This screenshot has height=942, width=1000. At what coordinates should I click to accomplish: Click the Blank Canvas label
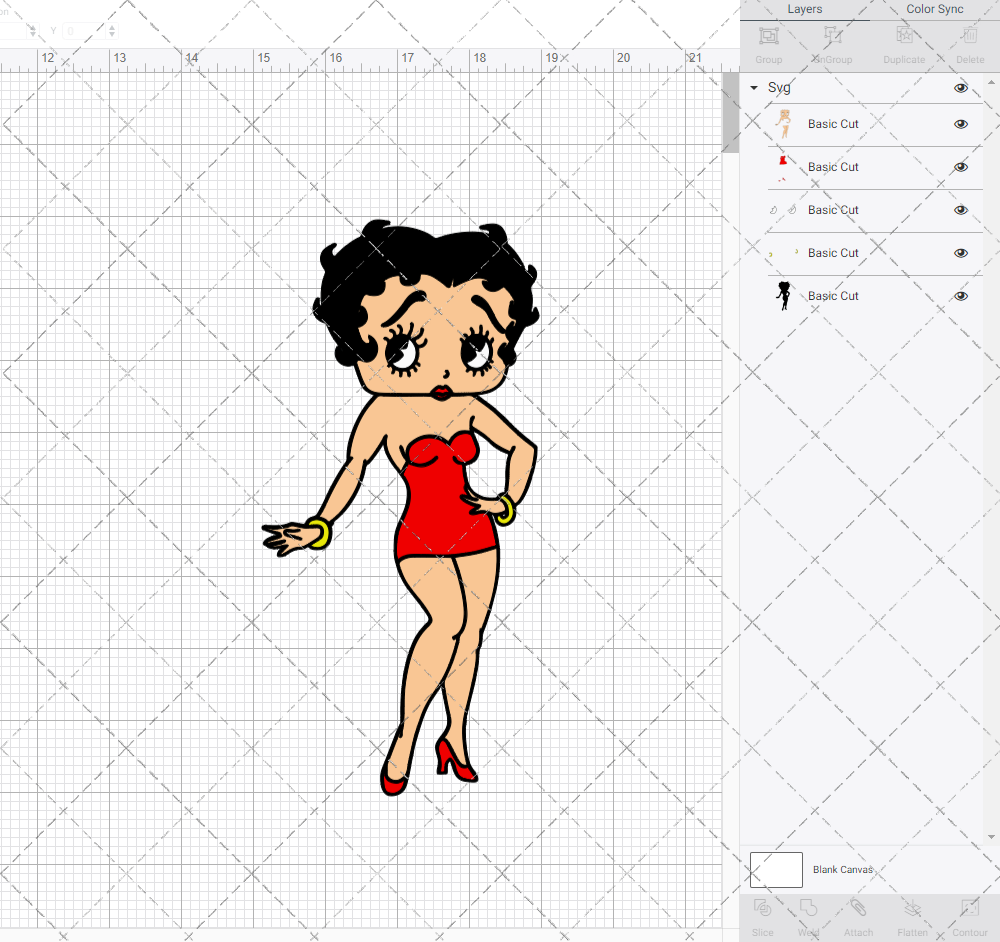[842, 870]
